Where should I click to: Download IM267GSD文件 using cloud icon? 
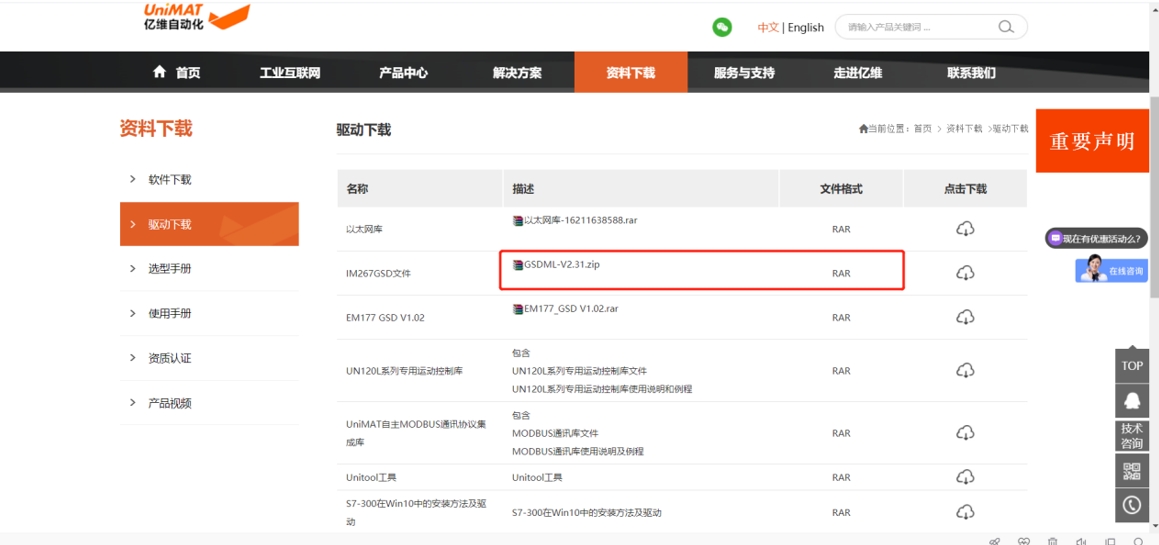coord(965,273)
